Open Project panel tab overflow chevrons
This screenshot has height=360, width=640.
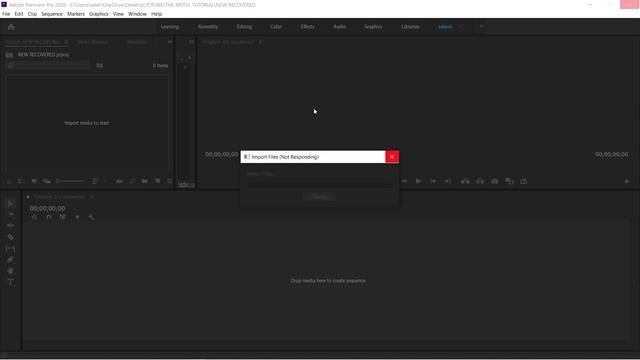tap(170, 42)
